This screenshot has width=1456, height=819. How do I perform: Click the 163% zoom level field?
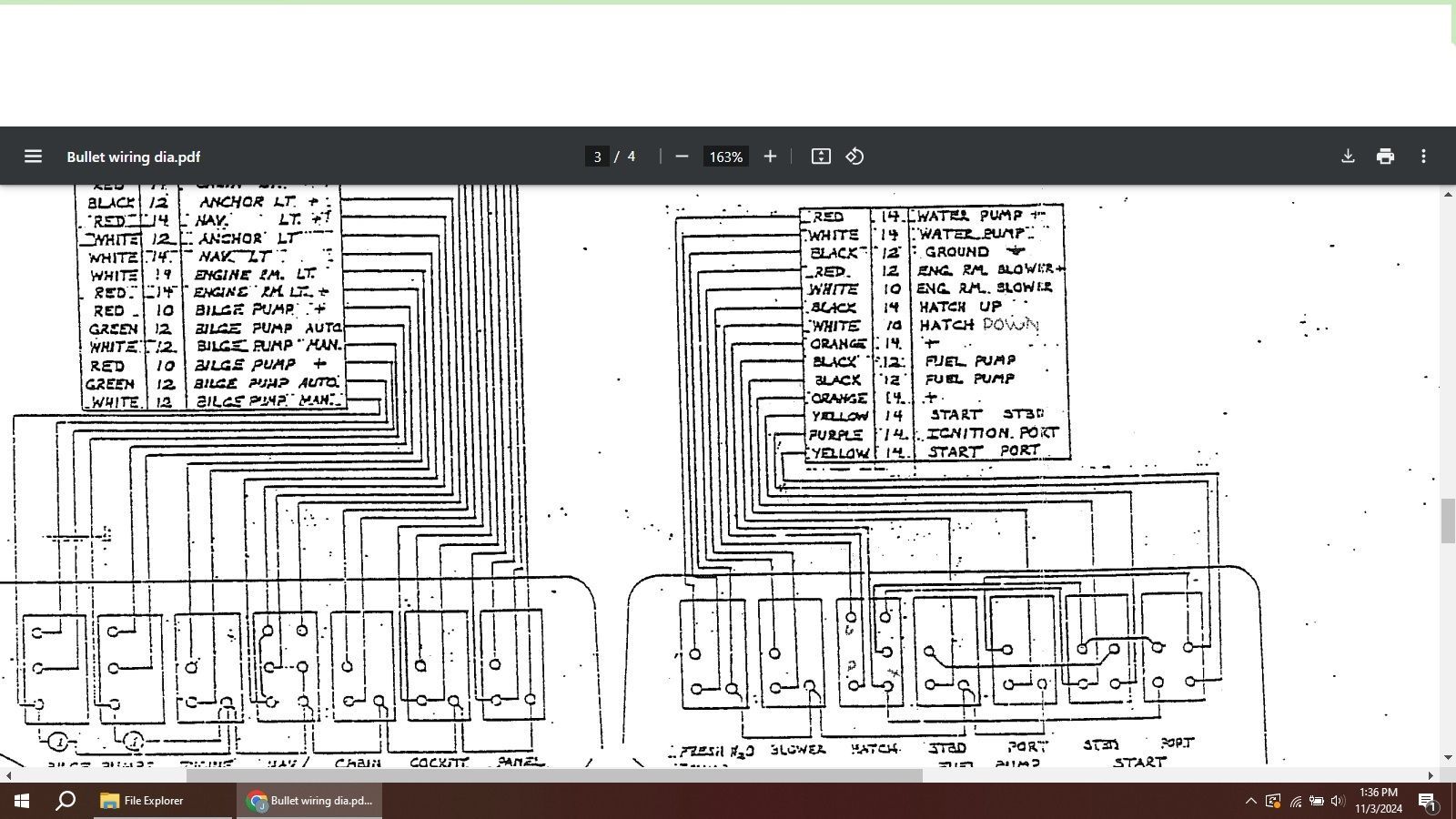[725, 157]
